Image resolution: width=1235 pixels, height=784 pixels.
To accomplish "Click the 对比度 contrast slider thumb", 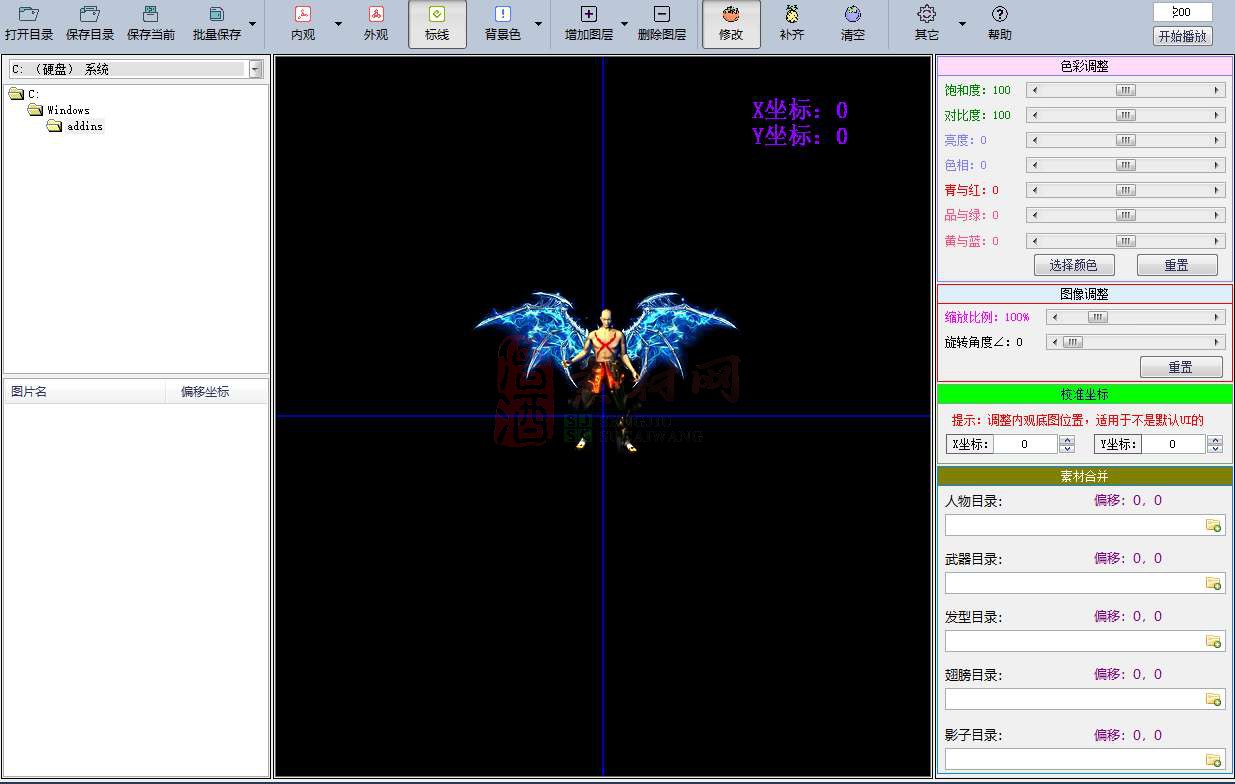I will click(x=1126, y=115).
